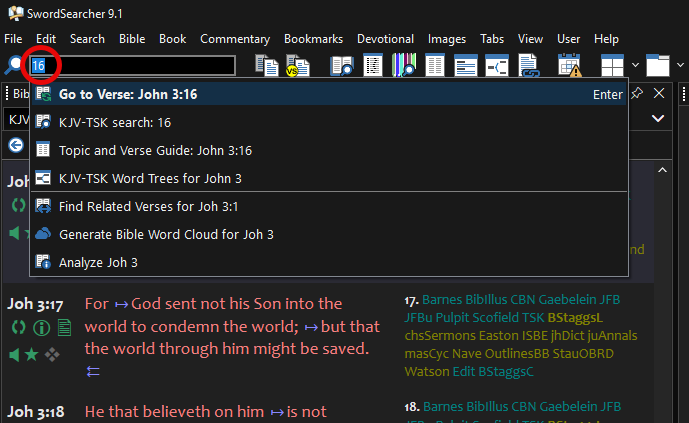Open the Commentary menu
689x423 pixels.
tap(235, 39)
